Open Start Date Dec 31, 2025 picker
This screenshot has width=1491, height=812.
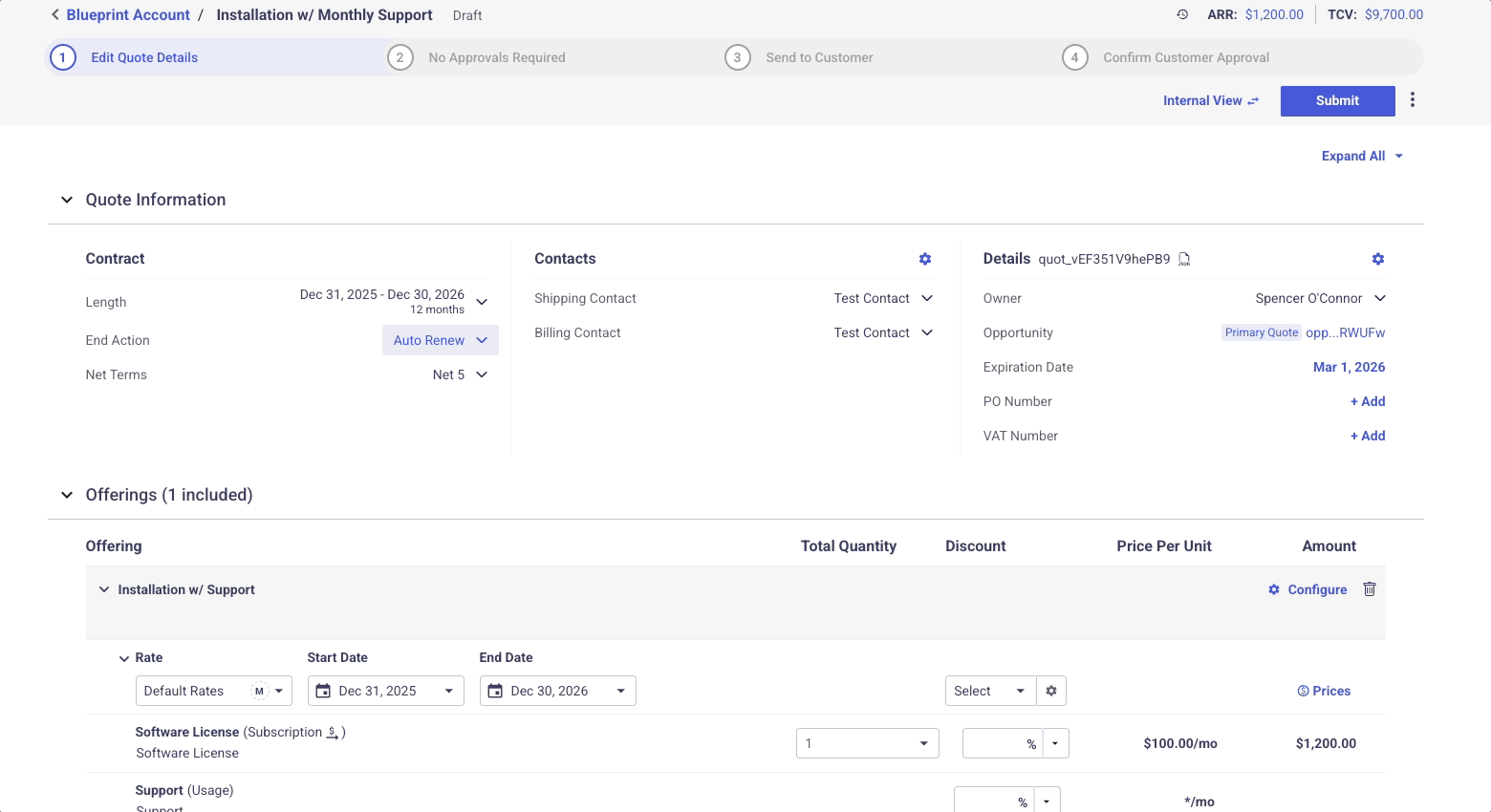[x=386, y=691]
